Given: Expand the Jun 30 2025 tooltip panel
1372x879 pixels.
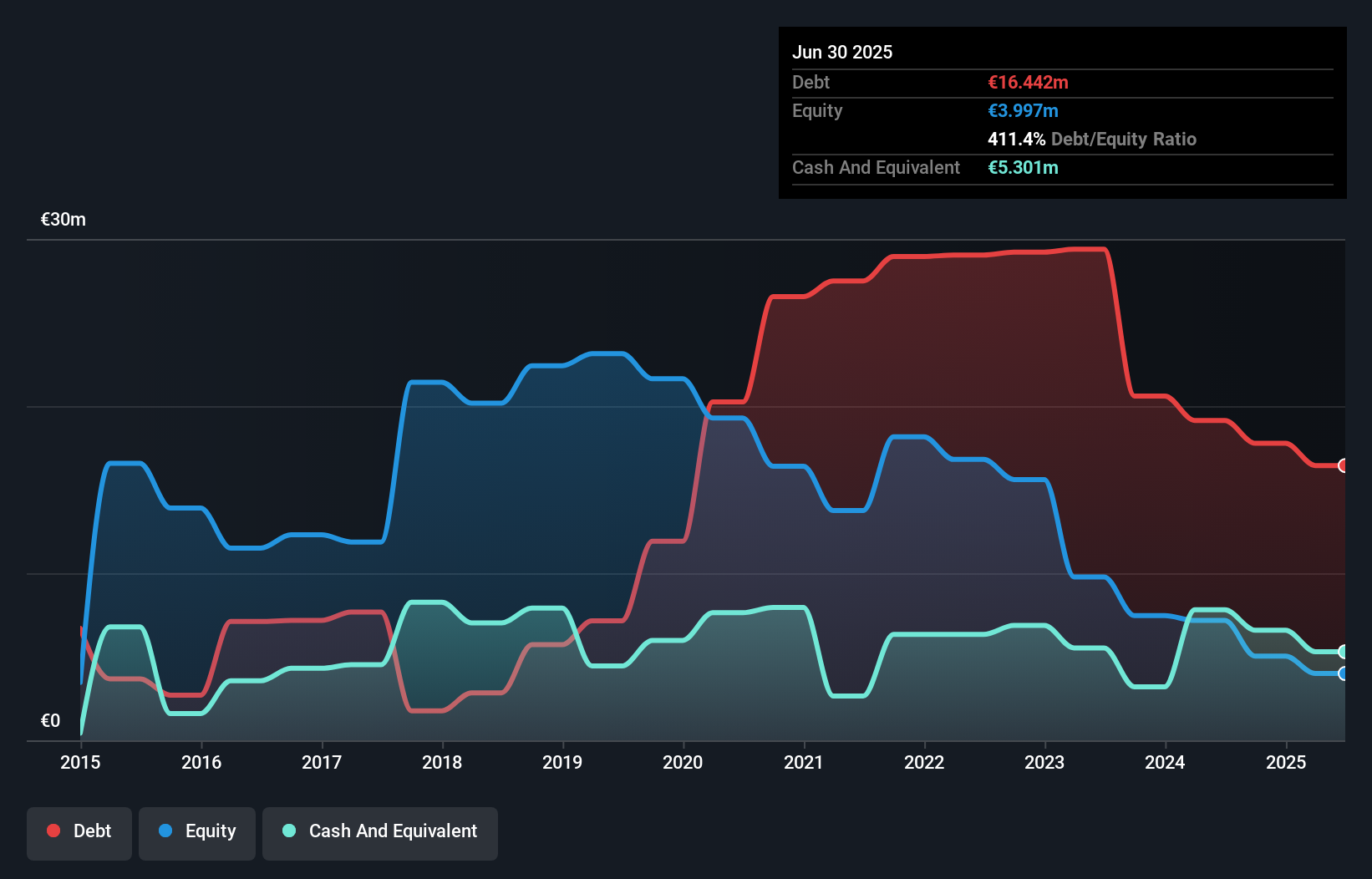Looking at the screenshot, I should (x=842, y=52).
